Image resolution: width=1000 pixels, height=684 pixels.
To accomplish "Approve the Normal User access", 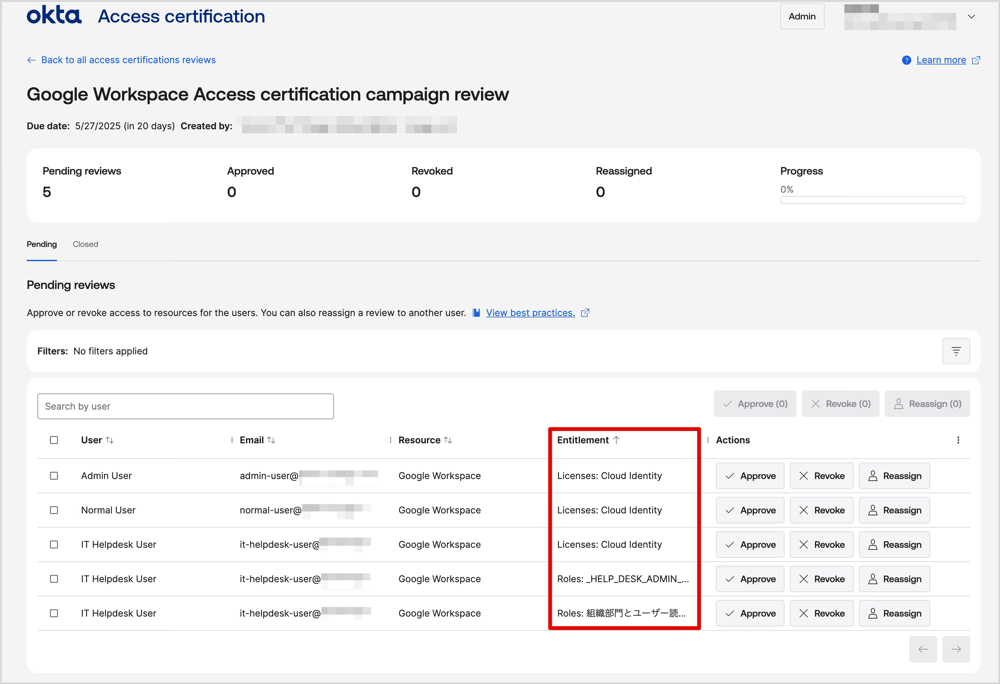I will click(x=750, y=510).
